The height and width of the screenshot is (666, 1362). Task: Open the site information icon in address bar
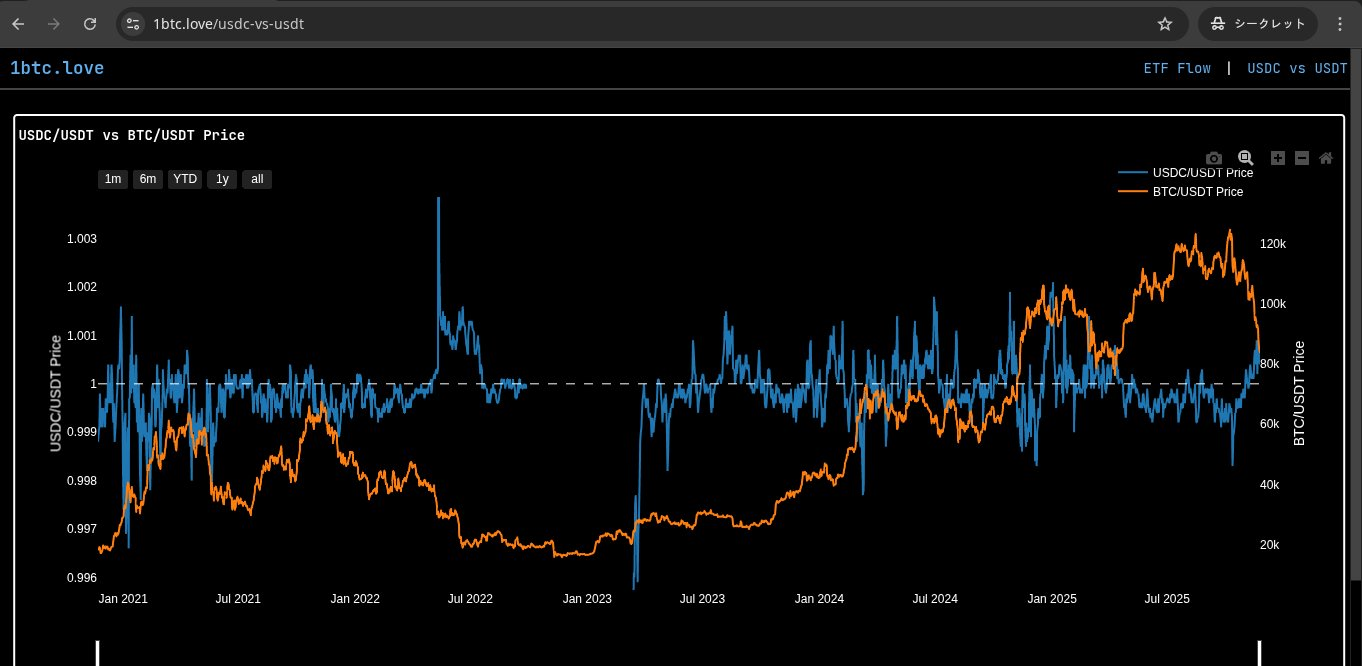coord(134,24)
